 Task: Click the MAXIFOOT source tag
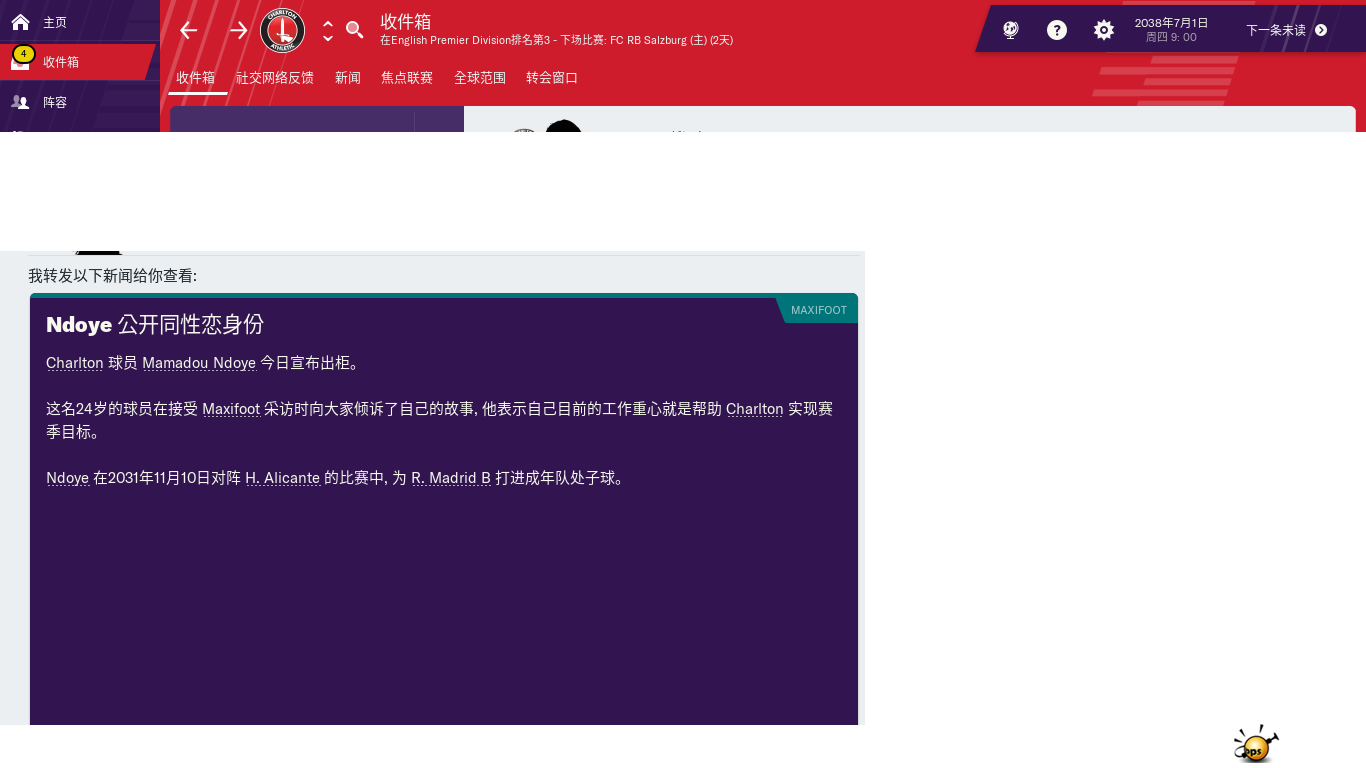tap(818, 310)
